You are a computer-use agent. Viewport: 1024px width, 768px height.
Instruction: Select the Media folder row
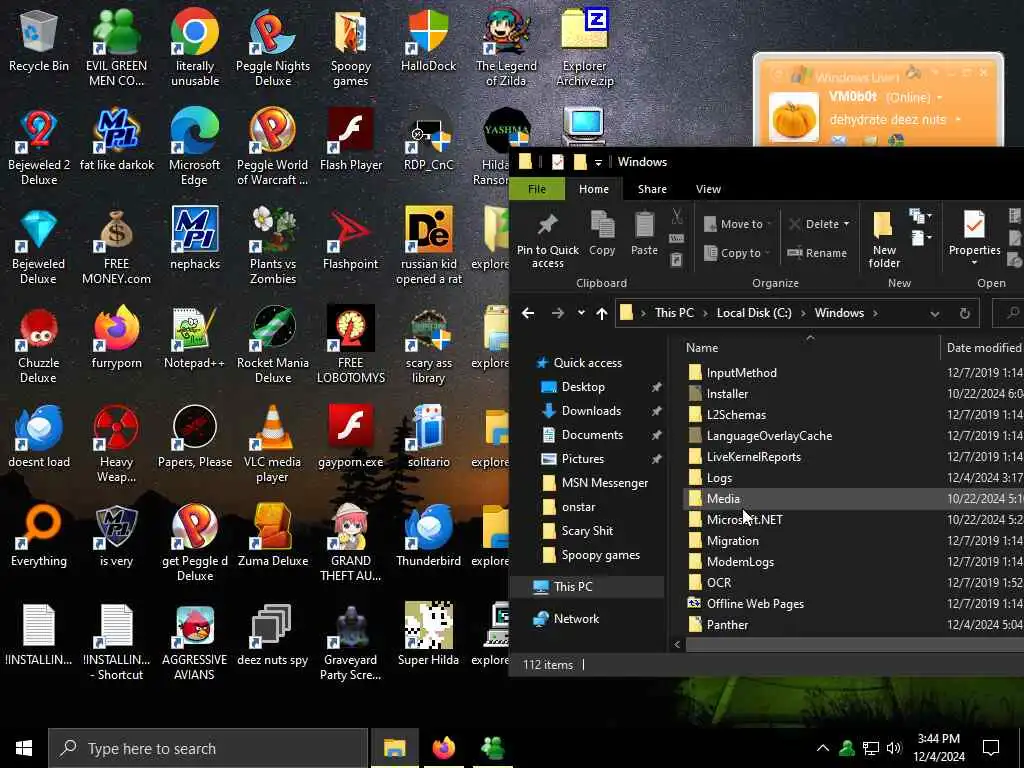pos(852,499)
